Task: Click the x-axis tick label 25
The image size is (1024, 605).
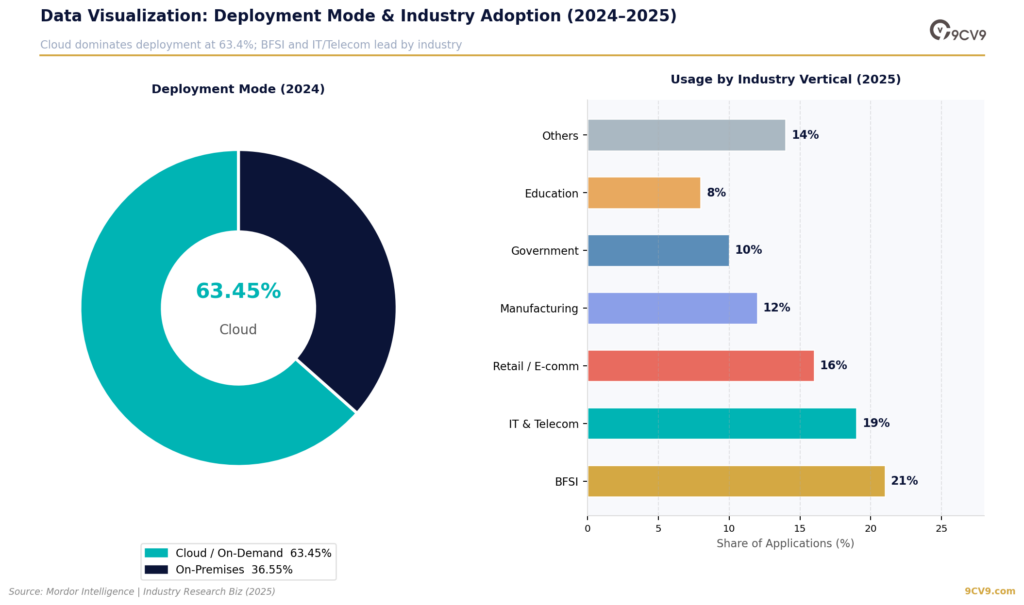Action: click(x=941, y=529)
